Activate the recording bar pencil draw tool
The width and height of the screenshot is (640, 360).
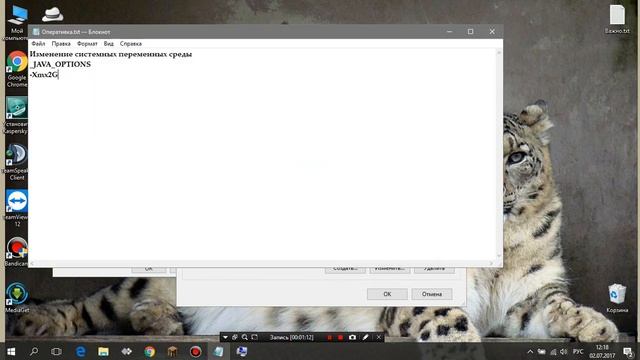pos(365,337)
